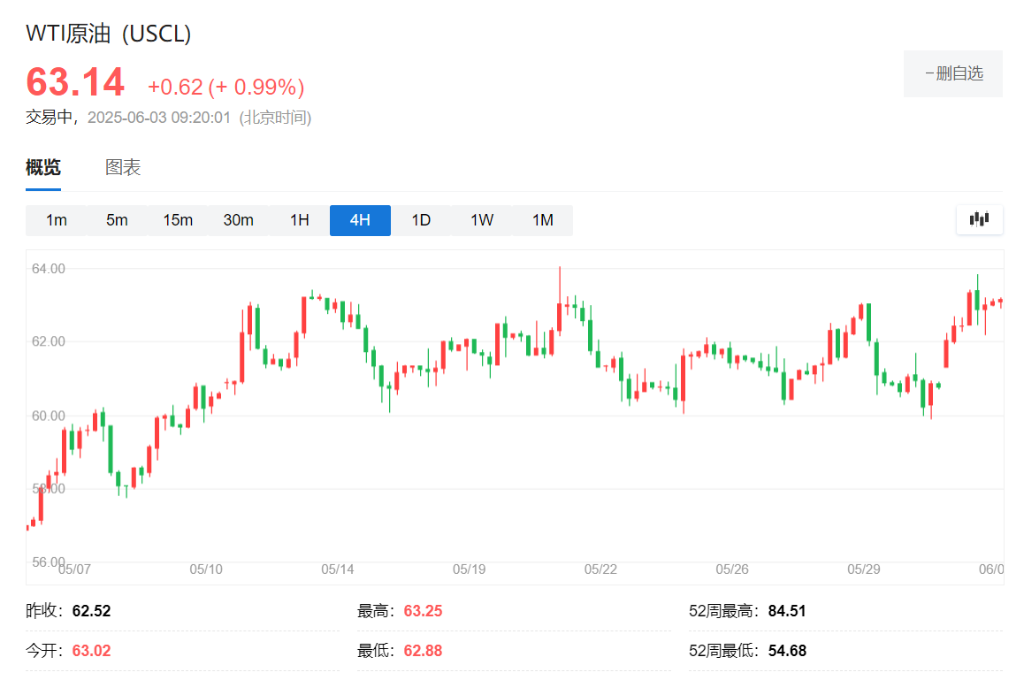This screenshot has width=1024, height=675.
Task: Switch to the 30m timeframe
Action: tap(238, 220)
